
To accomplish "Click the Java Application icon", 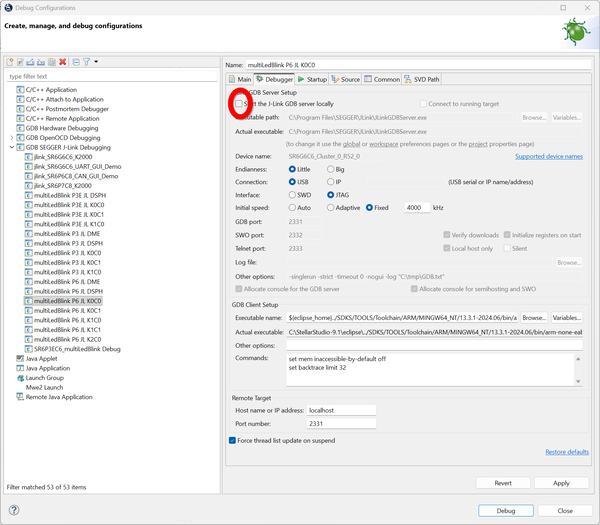I will pos(20,368).
